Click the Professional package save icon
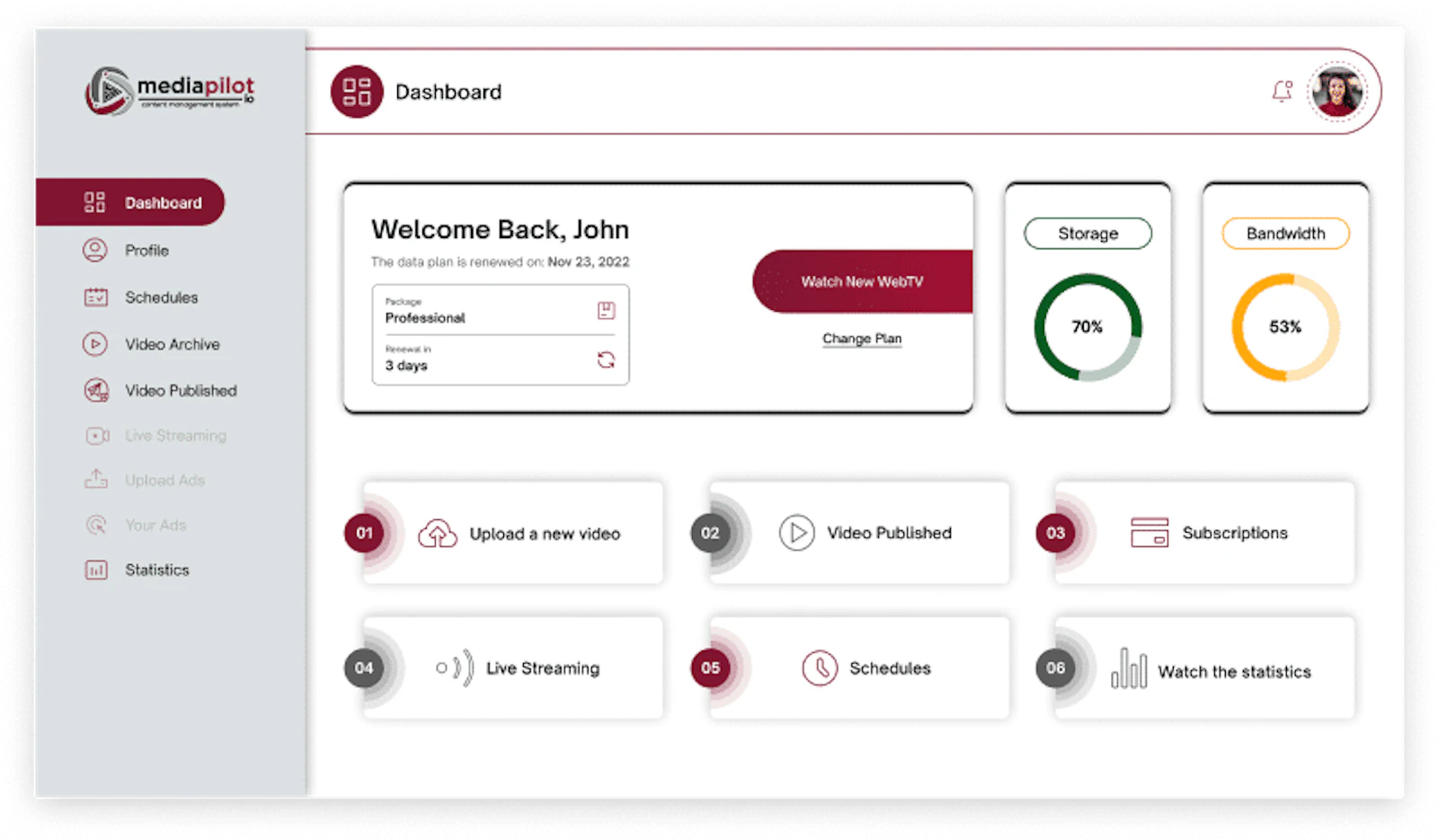 606,310
